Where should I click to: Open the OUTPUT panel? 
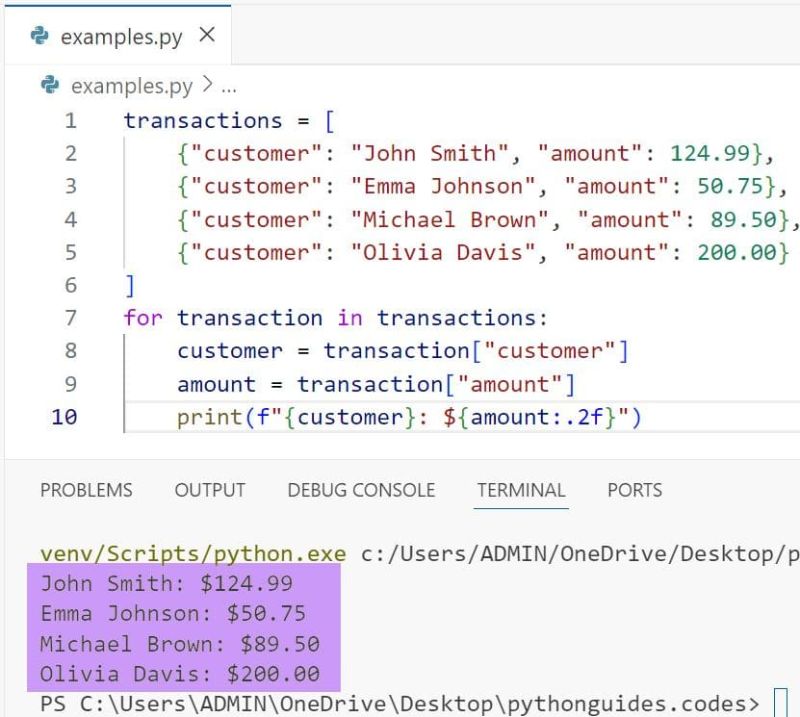[209, 490]
